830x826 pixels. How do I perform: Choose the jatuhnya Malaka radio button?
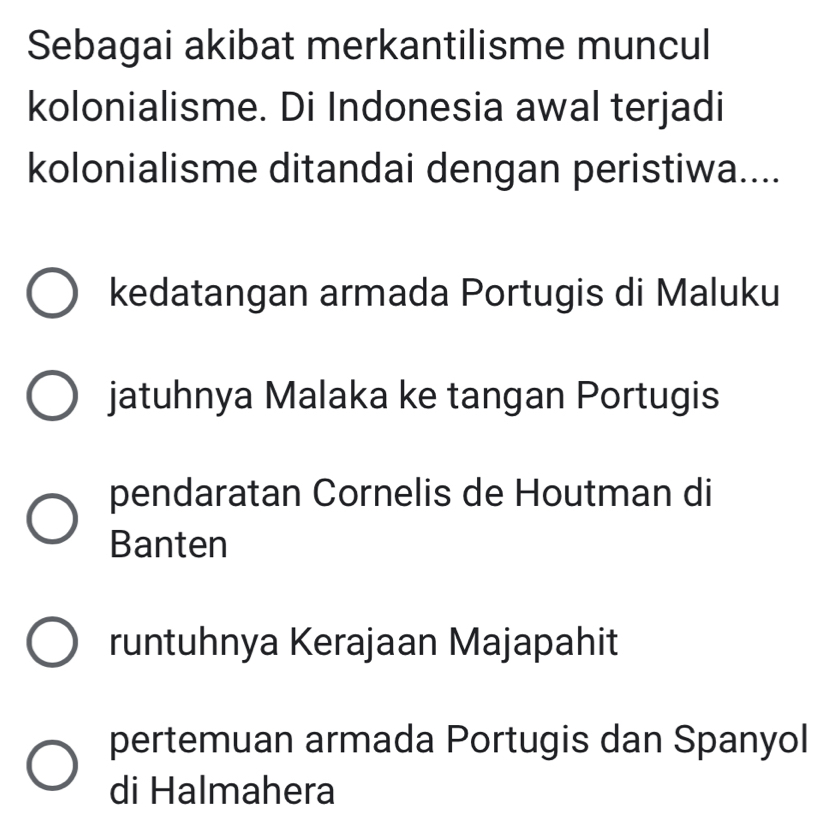[52, 397]
